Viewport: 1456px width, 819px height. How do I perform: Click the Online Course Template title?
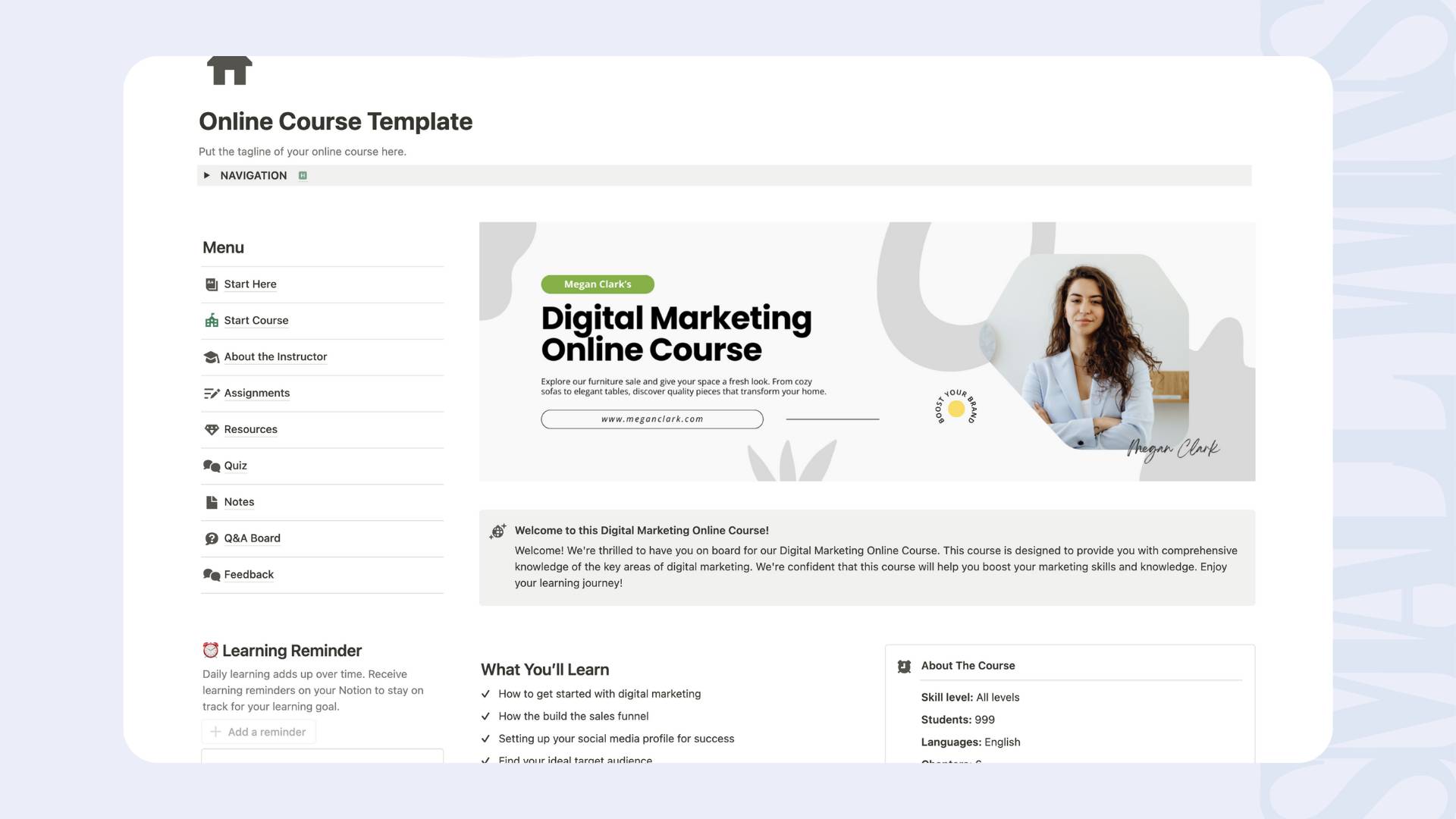click(x=335, y=121)
